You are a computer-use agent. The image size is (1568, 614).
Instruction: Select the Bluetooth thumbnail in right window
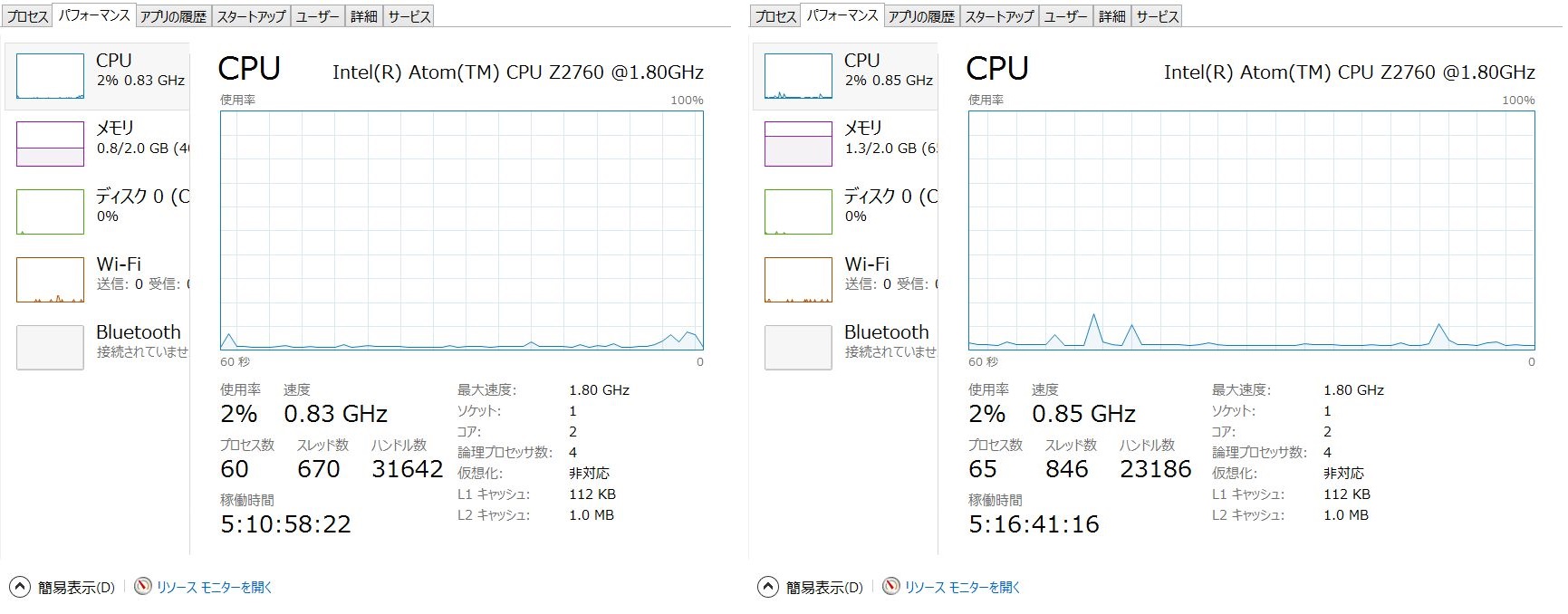[x=798, y=348]
